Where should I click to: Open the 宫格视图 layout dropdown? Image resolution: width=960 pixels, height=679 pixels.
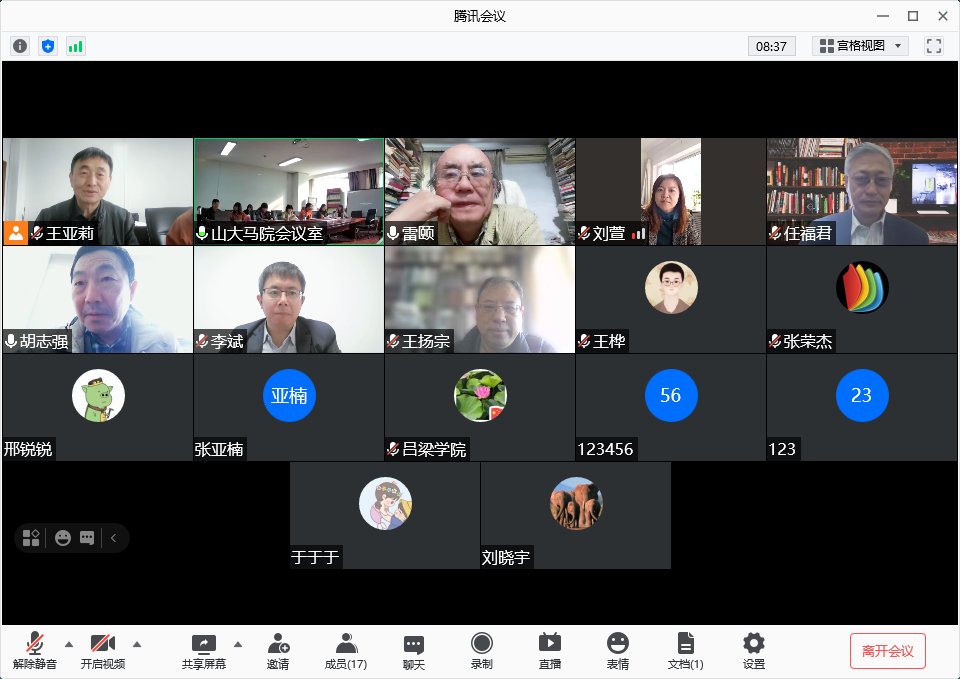tap(860, 46)
